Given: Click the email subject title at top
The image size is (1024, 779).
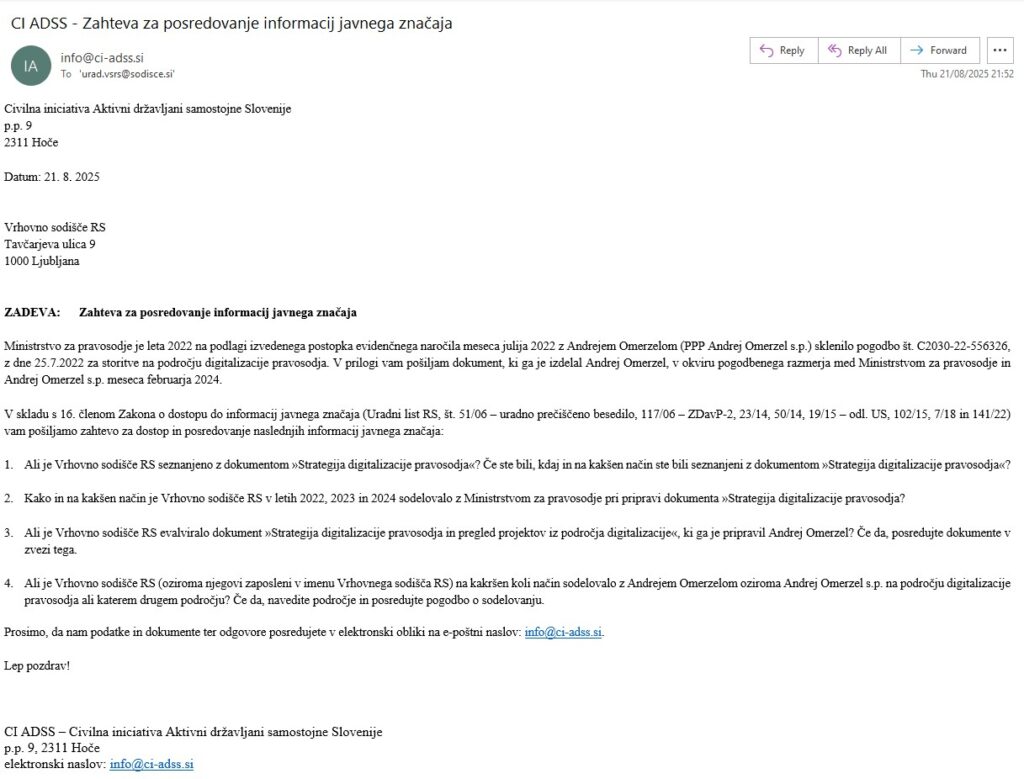Looking at the screenshot, I should click(231, 22).
